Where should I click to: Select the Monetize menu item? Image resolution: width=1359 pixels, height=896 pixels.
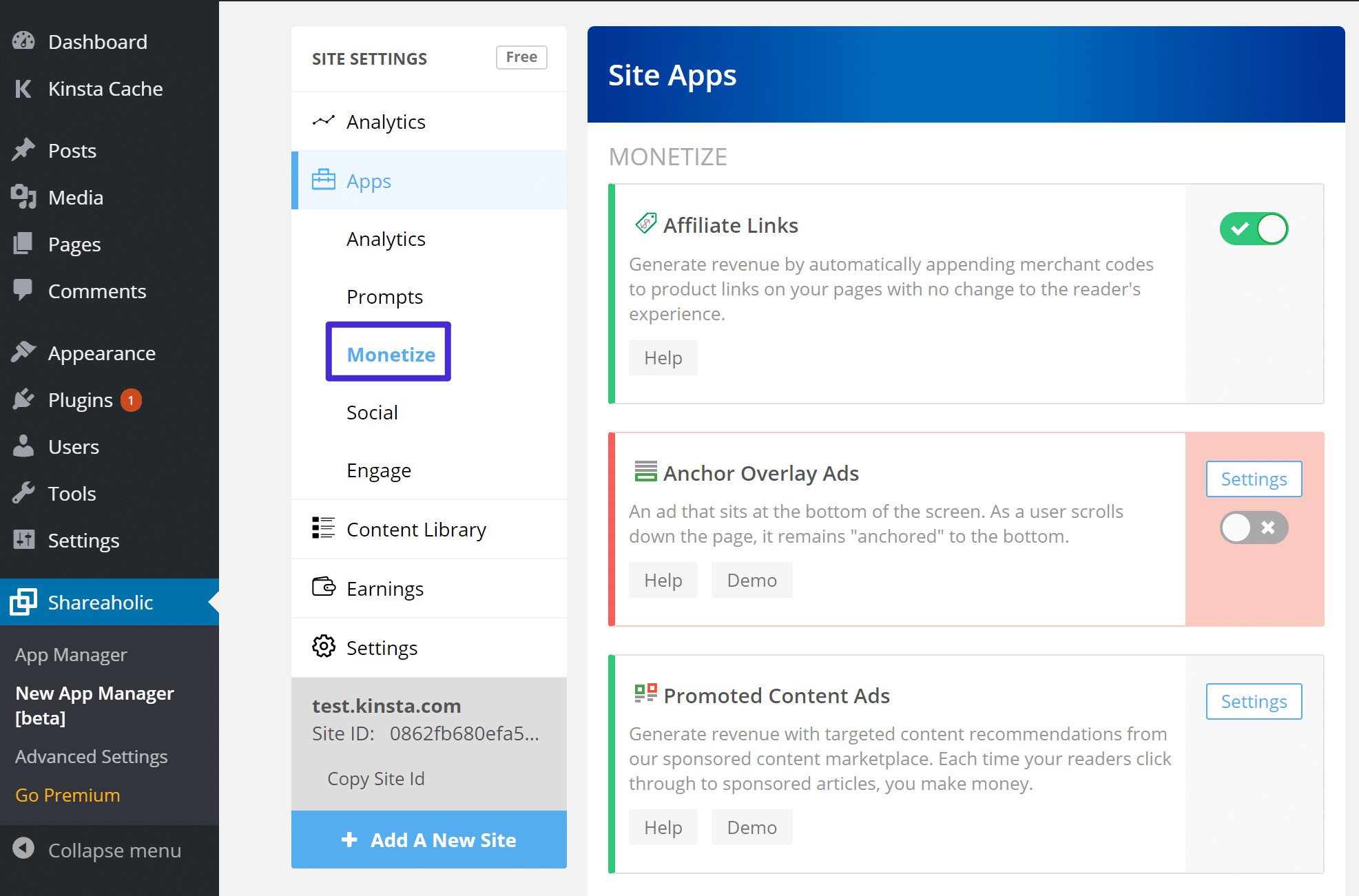click(391, 353)
